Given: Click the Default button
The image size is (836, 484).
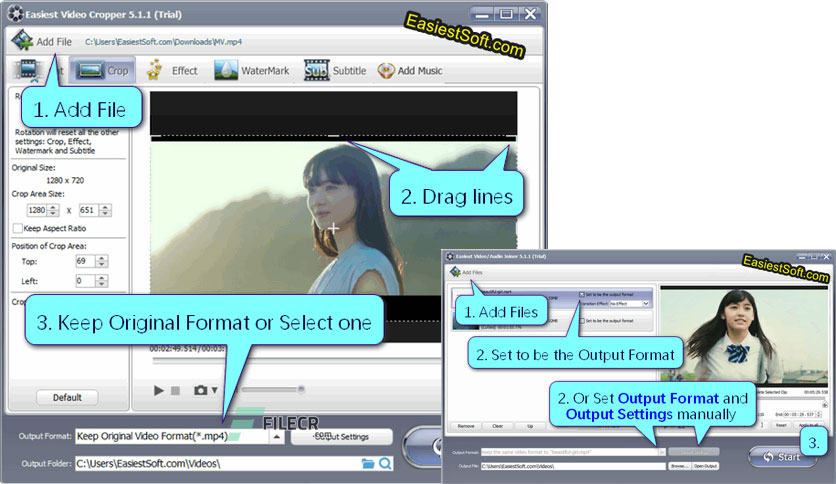Looking at the screenshot, I should [67, 397].
